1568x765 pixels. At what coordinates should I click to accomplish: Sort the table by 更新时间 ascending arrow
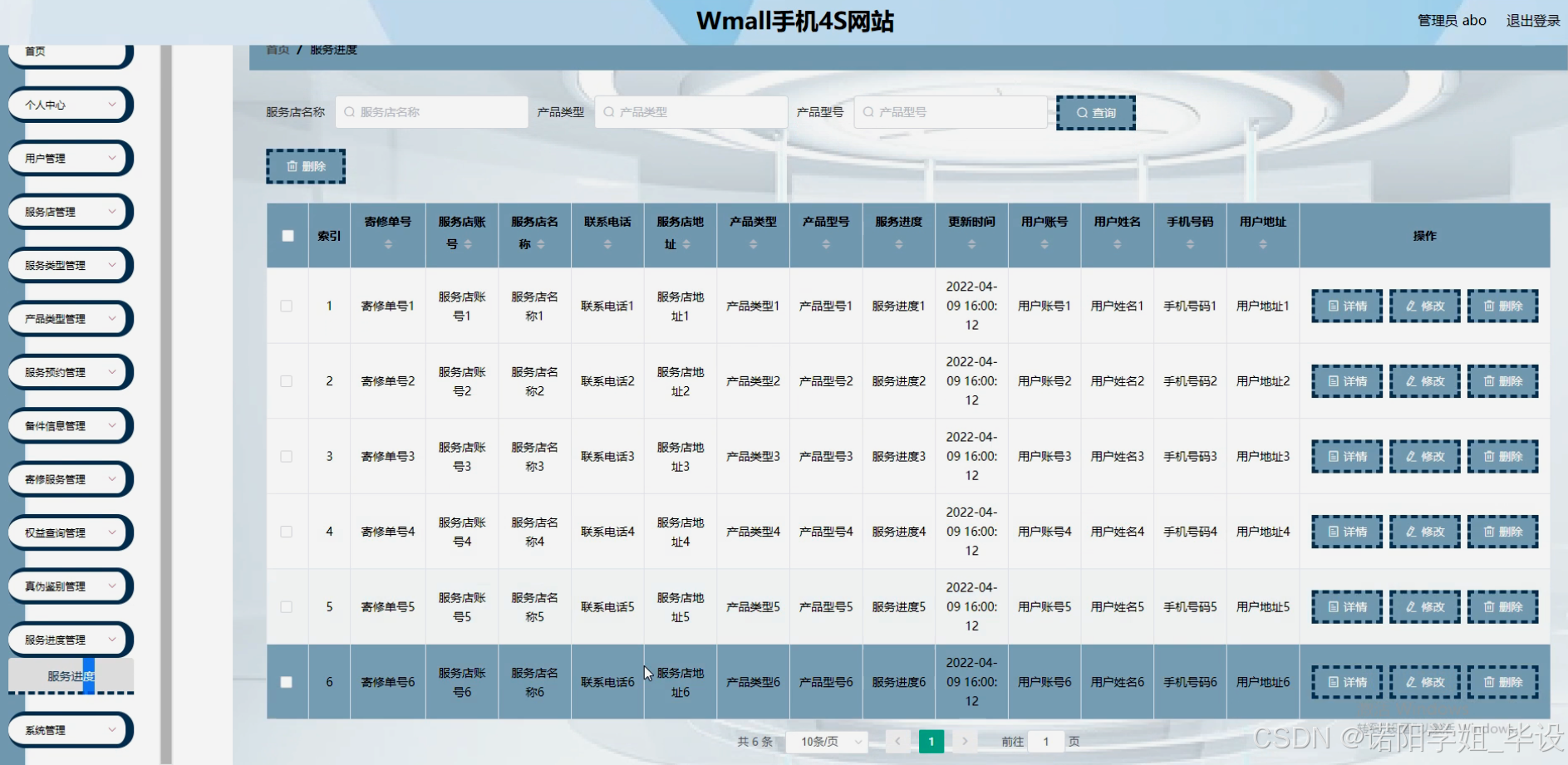coord(971,240)
